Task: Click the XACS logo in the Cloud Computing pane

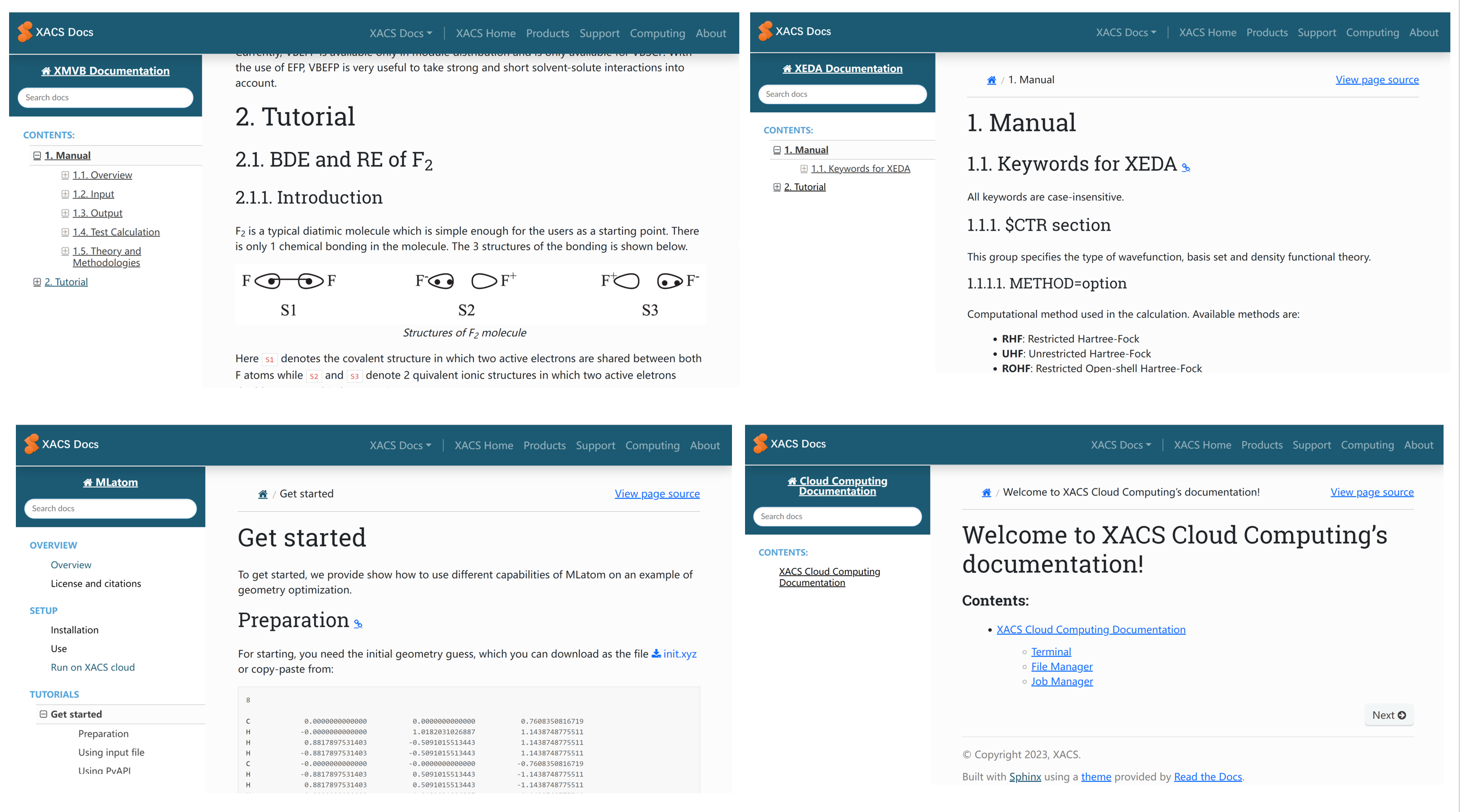Action: click(x=760, y=444)
